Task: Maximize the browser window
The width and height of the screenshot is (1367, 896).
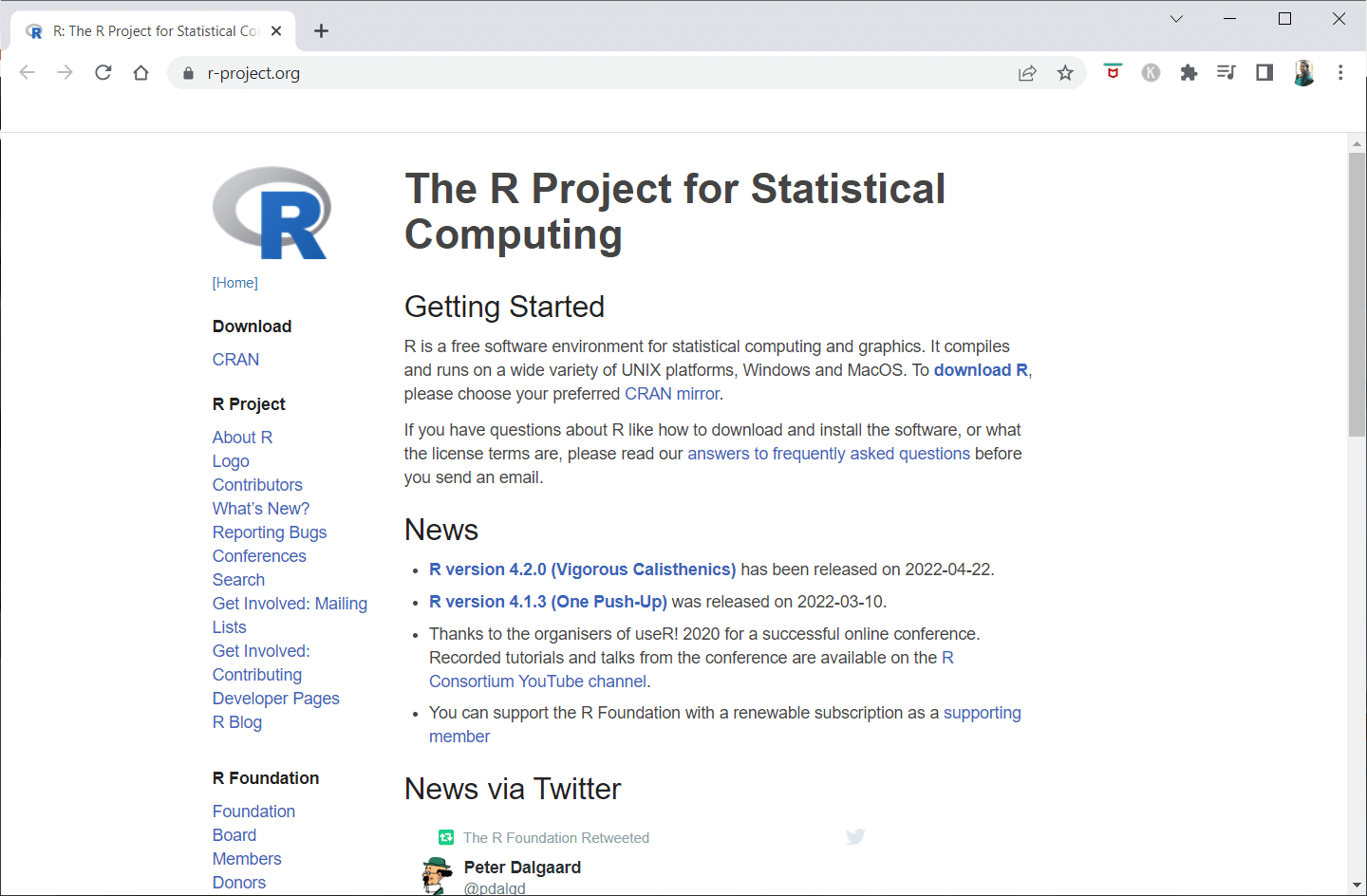Action: point(1284,18)
